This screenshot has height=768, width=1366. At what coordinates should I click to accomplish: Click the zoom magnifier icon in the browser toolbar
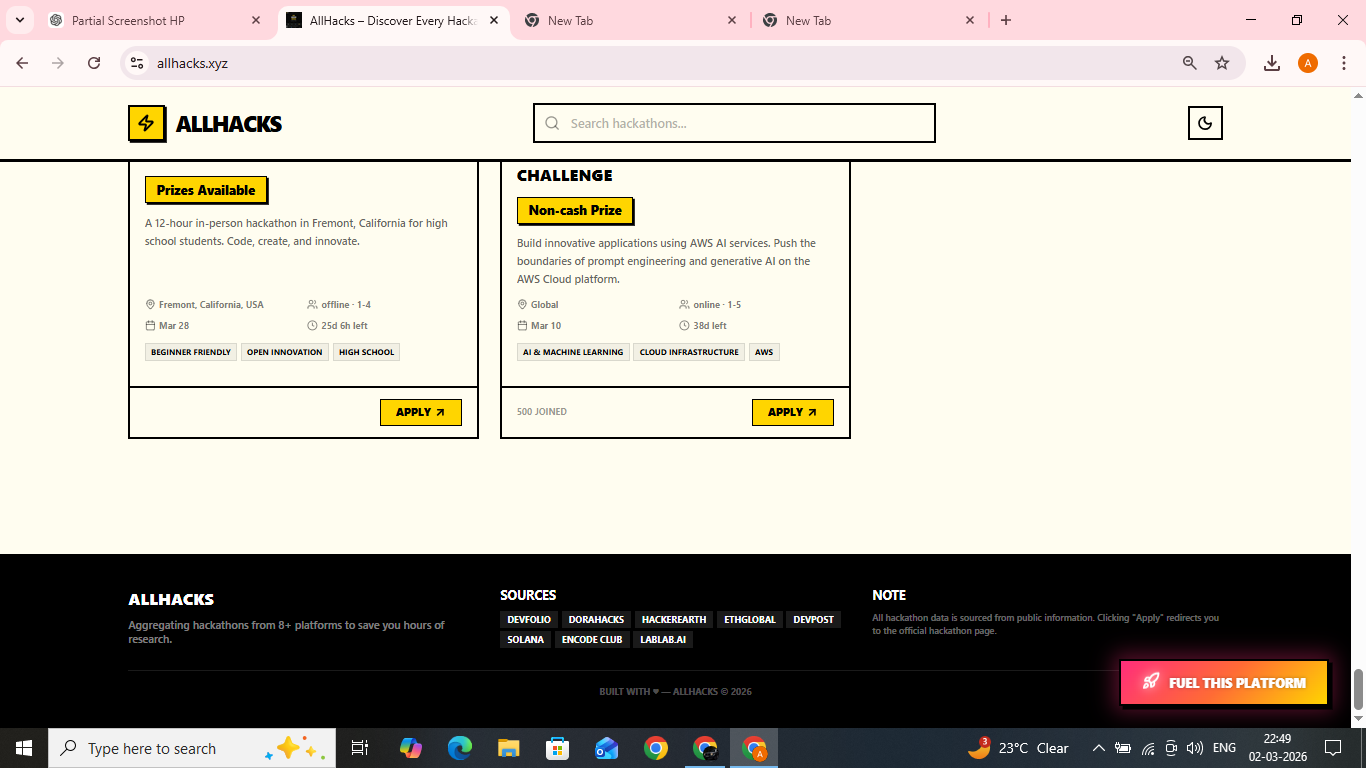(x=1189, y=62)
